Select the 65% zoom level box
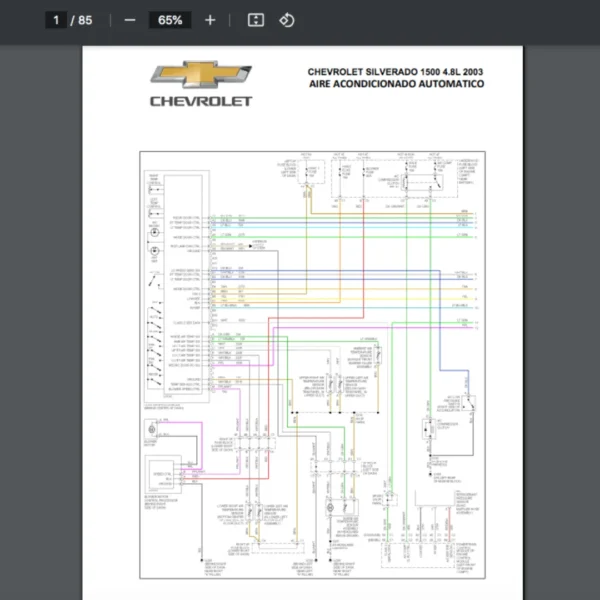This screenshot has height=600, width=600. (x=169, y=20)
